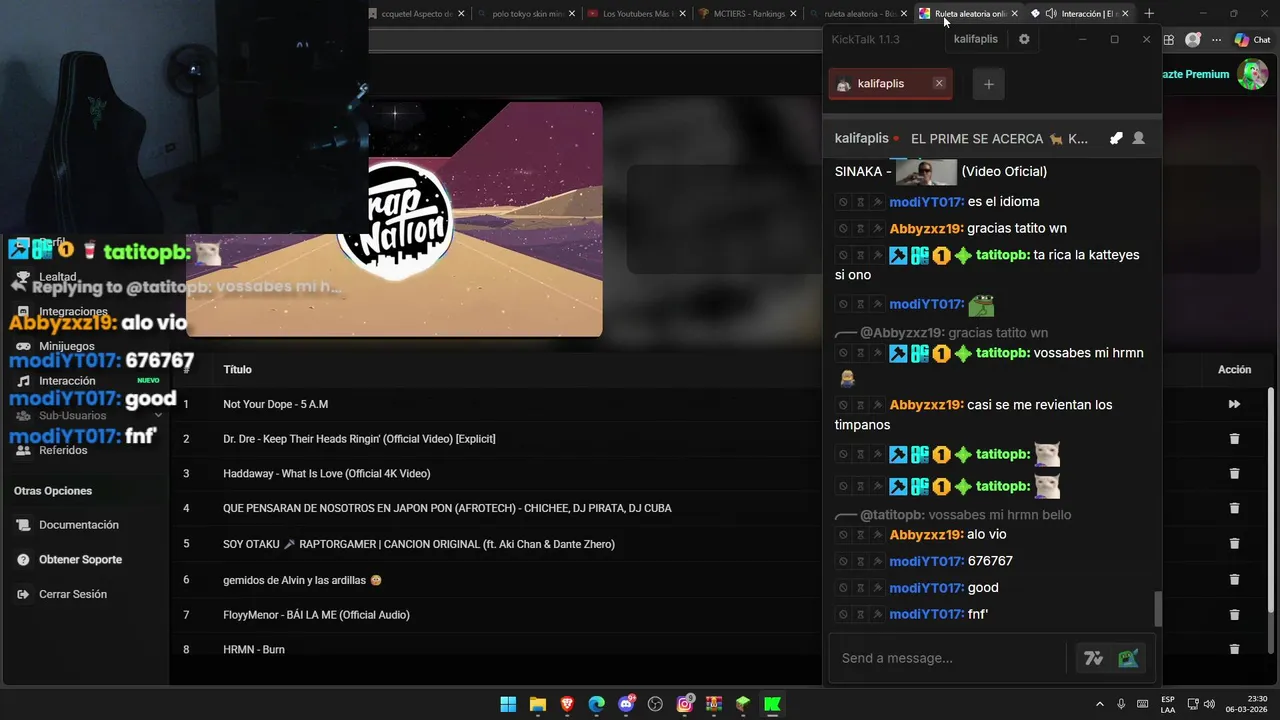This screenshot has width=1280, height=720.
Task: Open OBS Studio from taskbar
Action: pos(655,704)
